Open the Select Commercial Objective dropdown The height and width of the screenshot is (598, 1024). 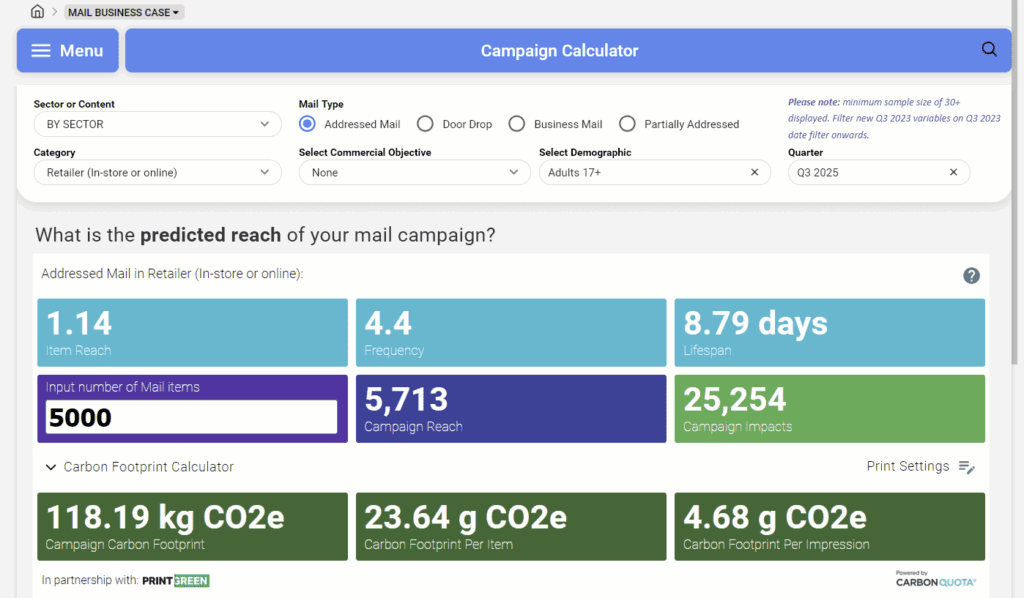(414, 172)
